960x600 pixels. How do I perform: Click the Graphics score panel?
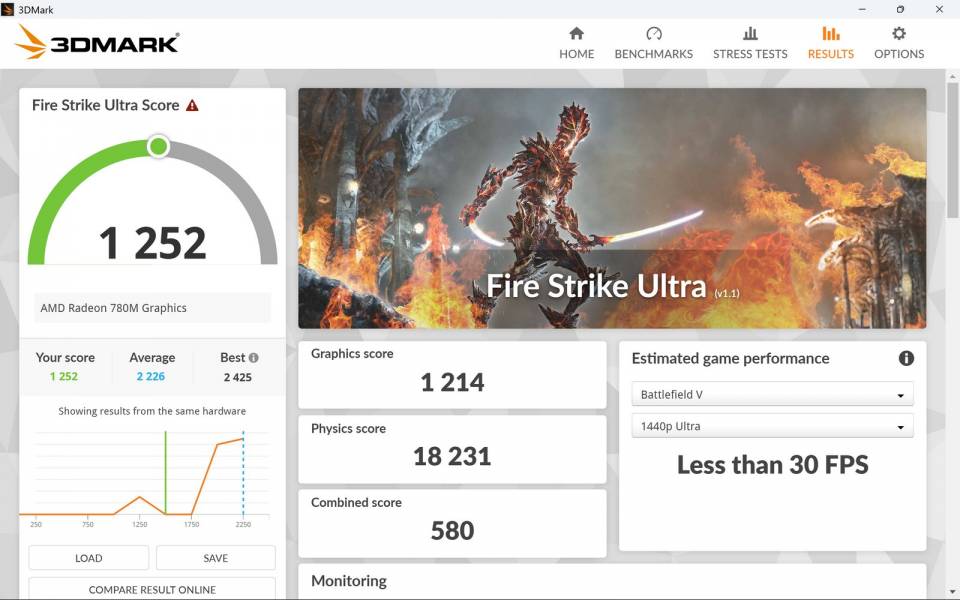452,375
